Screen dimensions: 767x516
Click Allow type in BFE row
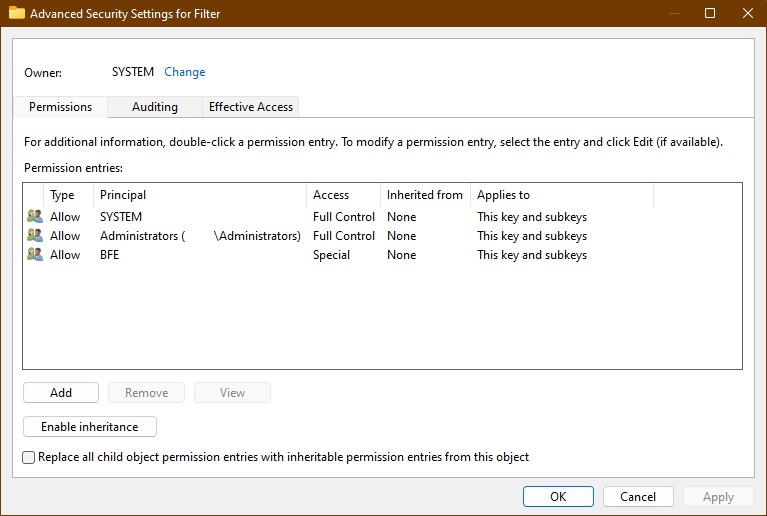click(x=65, y=254)
